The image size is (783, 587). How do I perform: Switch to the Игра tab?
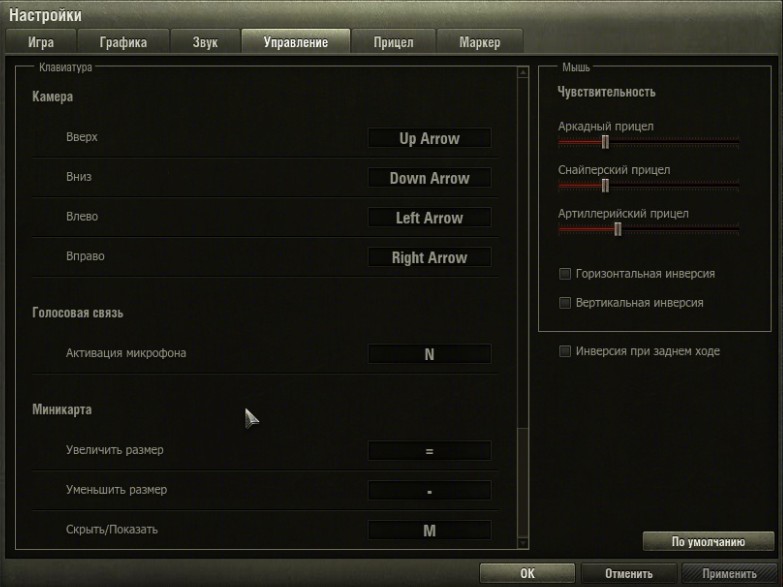pos(41,42)
